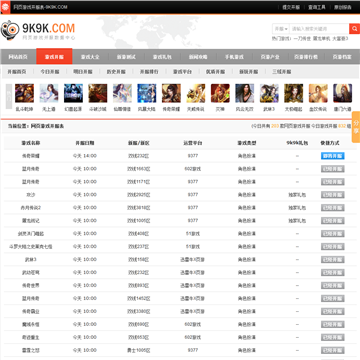Click 51游戏 platform in 剑灵洪门崛起 row
This screenshot has width=360, height=360.
pyautogui.click(x=192, y=234)
